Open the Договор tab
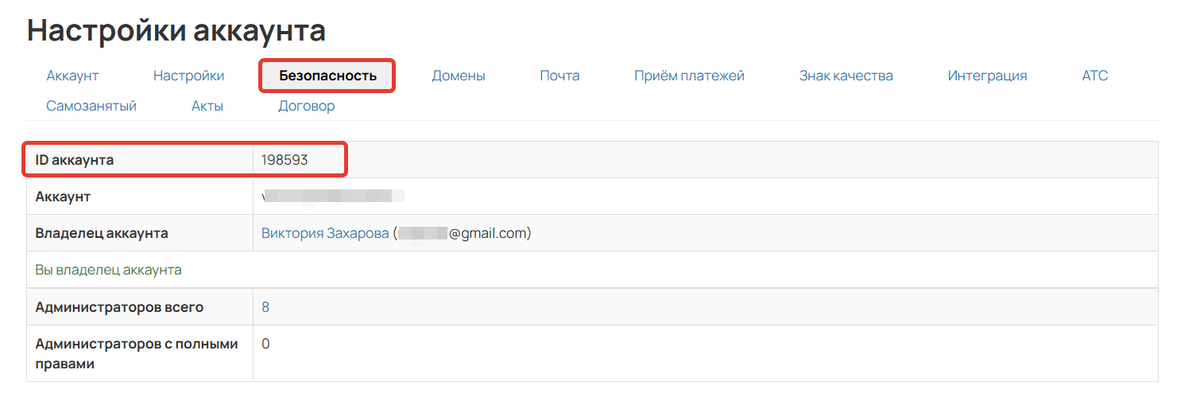Screen dimensions: 1200x401 [x=306, y=105]
